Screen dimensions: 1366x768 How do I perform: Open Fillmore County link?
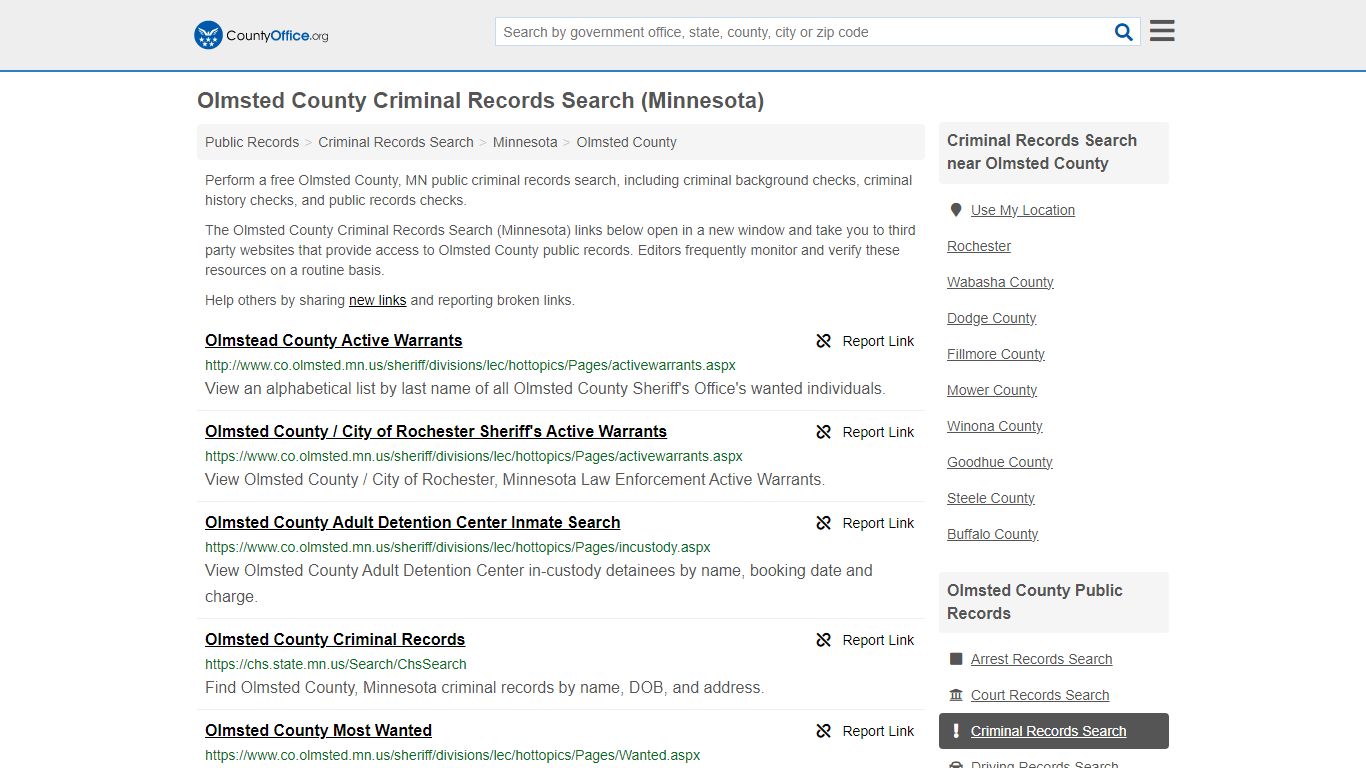(996, 354)
